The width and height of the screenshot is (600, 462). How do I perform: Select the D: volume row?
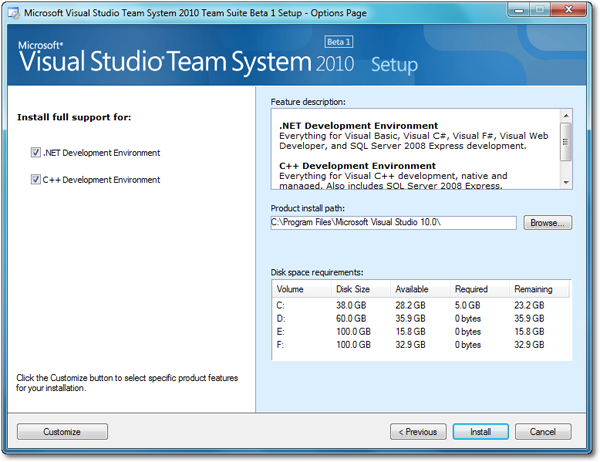pyautogui.click(x=421, y=318)
